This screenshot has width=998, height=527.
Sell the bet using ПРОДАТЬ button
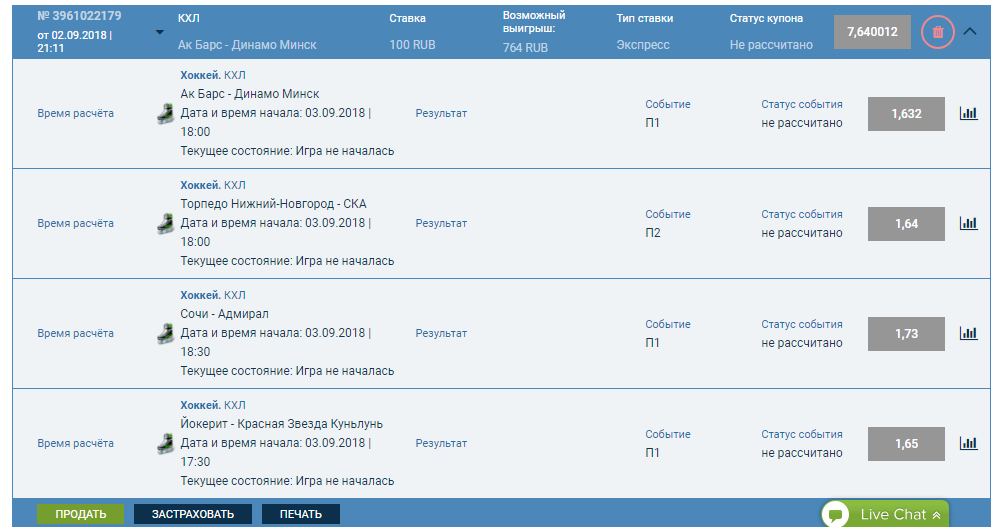click(x=80, y=514)
